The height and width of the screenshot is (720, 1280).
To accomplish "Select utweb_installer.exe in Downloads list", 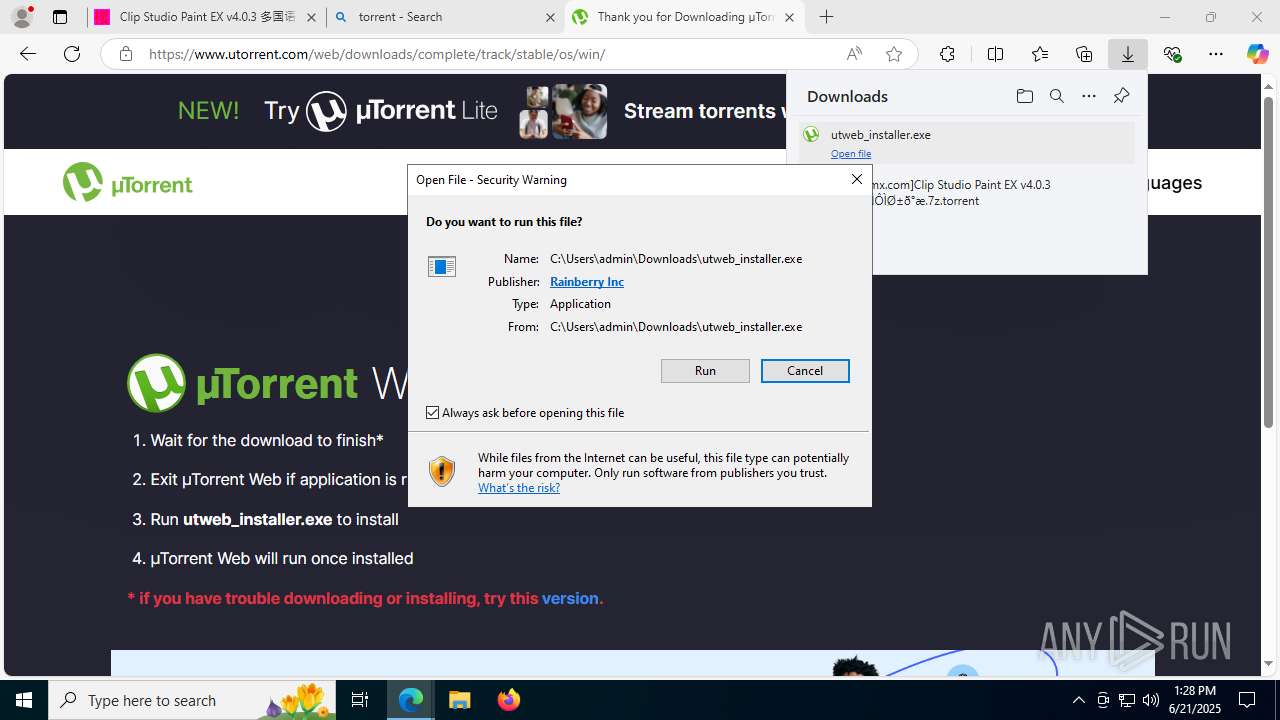I will coord(967,143).
